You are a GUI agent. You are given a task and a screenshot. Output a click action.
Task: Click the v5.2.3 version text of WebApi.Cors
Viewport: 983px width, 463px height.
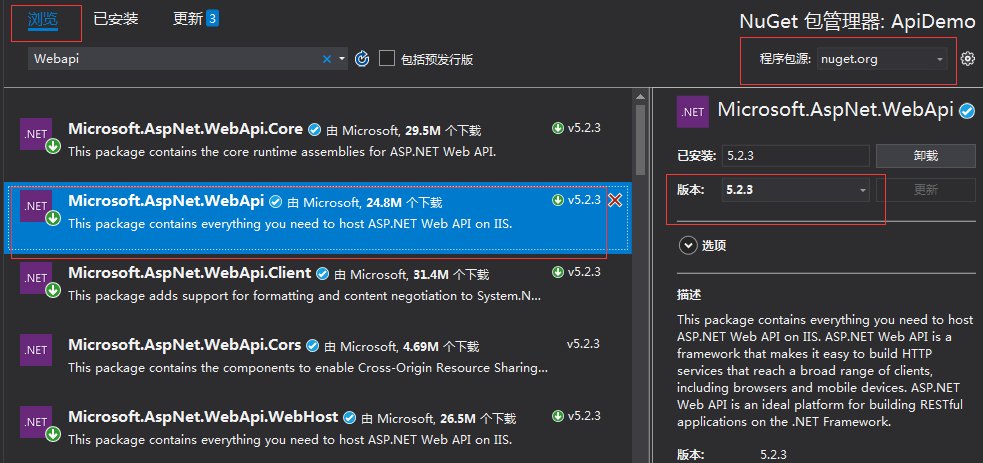(584, 344)
